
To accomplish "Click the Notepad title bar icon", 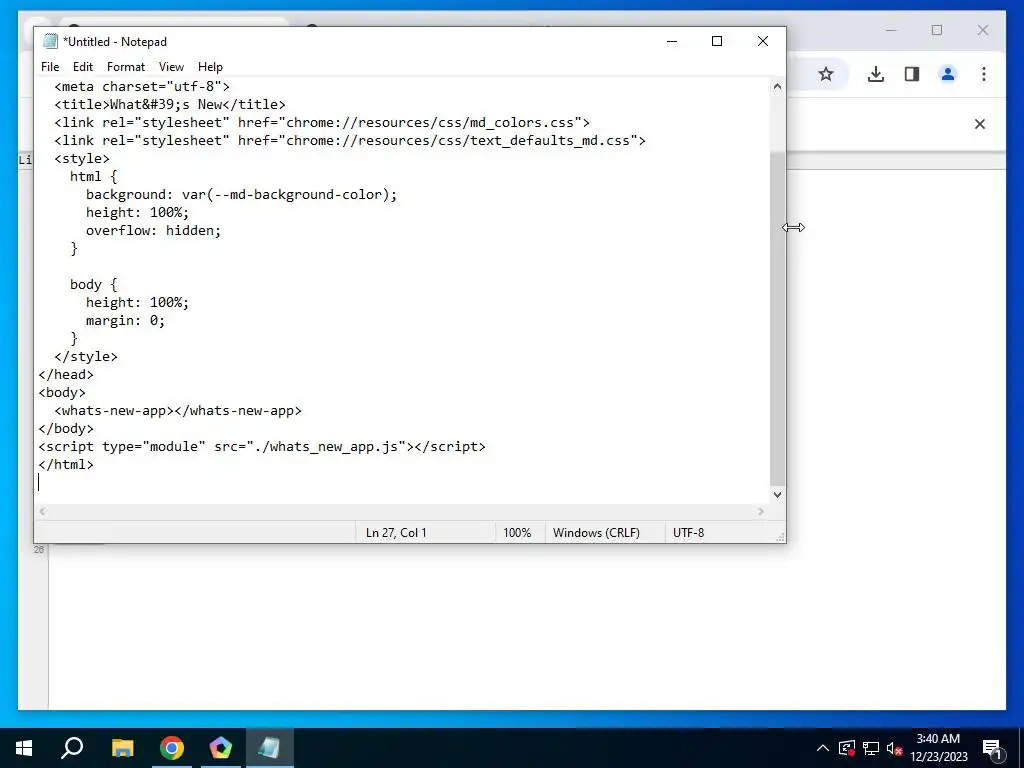I will [x=50, y=41].
